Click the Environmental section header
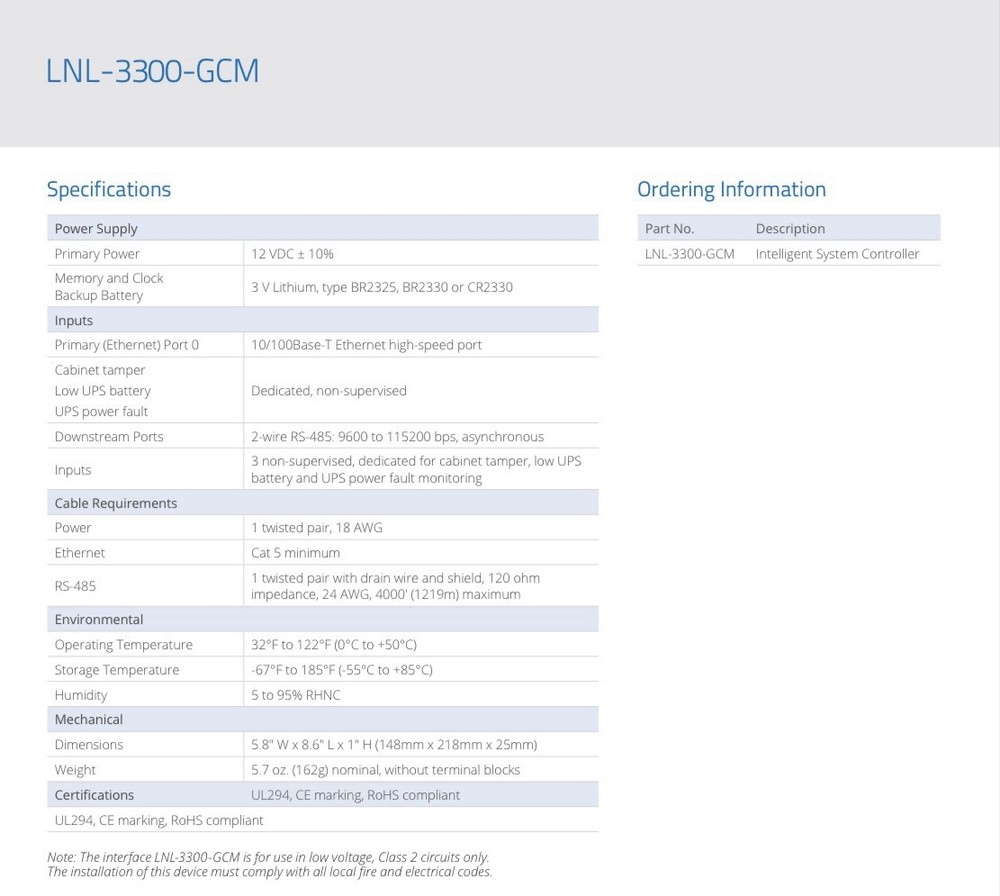 (x=98, y=619)
